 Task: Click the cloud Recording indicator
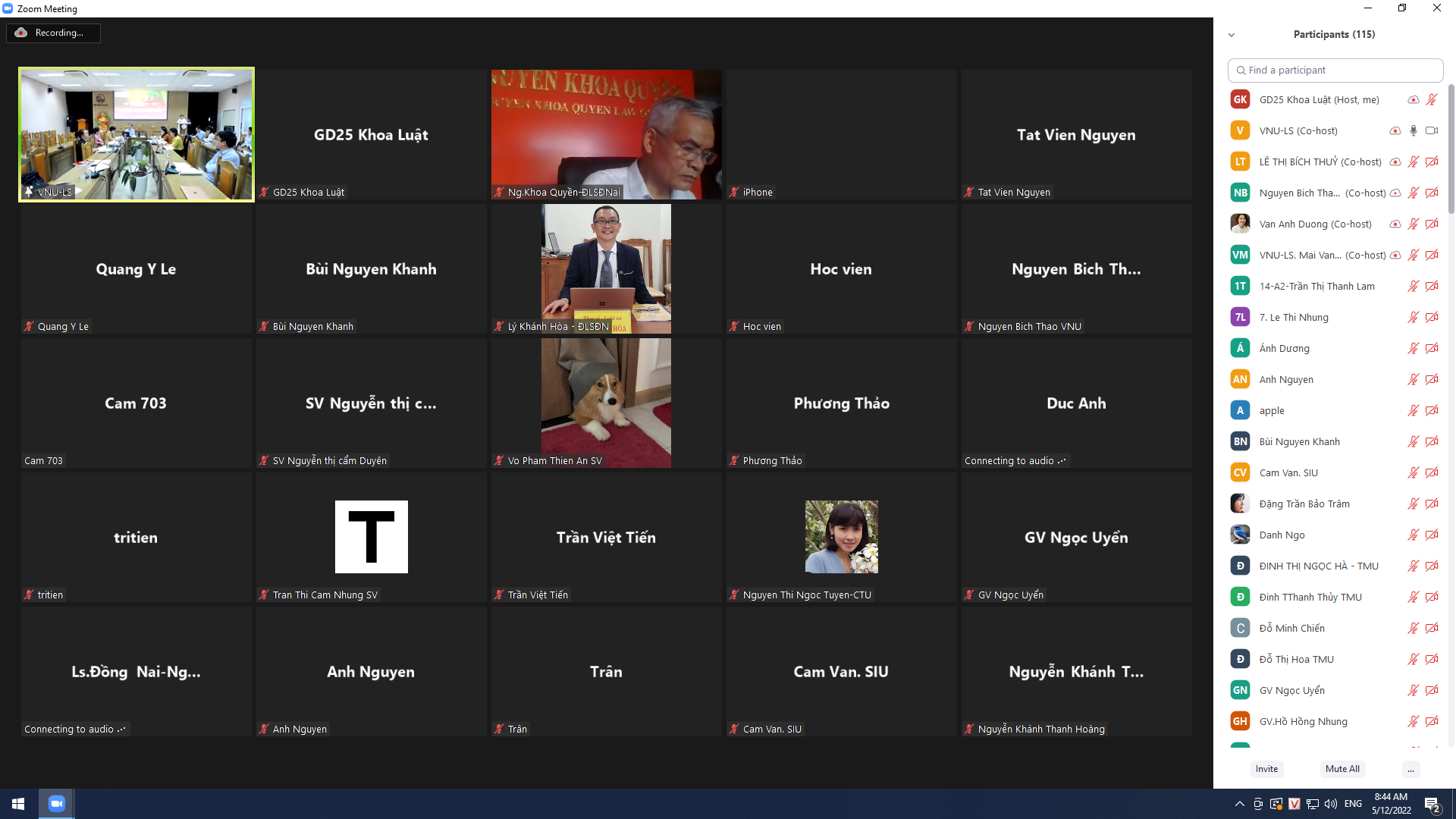[53, 33]
